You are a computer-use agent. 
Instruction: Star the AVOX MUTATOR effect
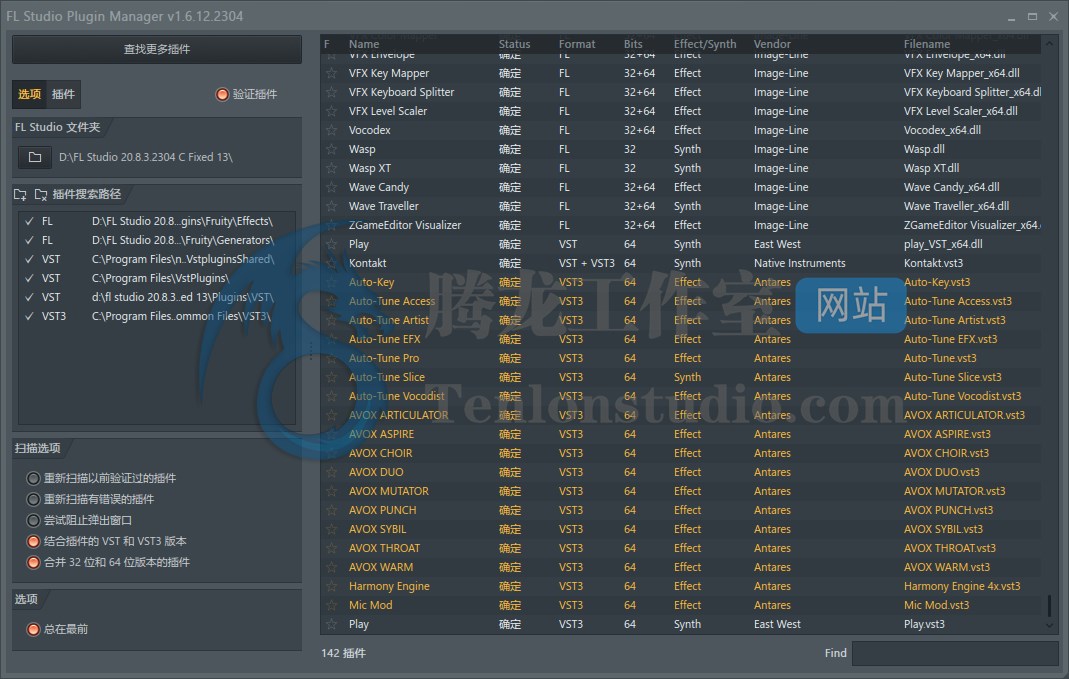[331, 491]
